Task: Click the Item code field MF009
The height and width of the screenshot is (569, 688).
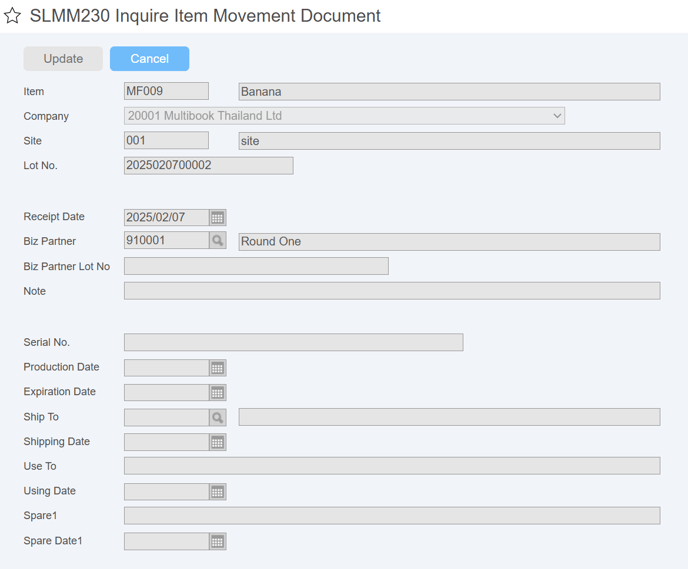Action: tap(166, 91)
